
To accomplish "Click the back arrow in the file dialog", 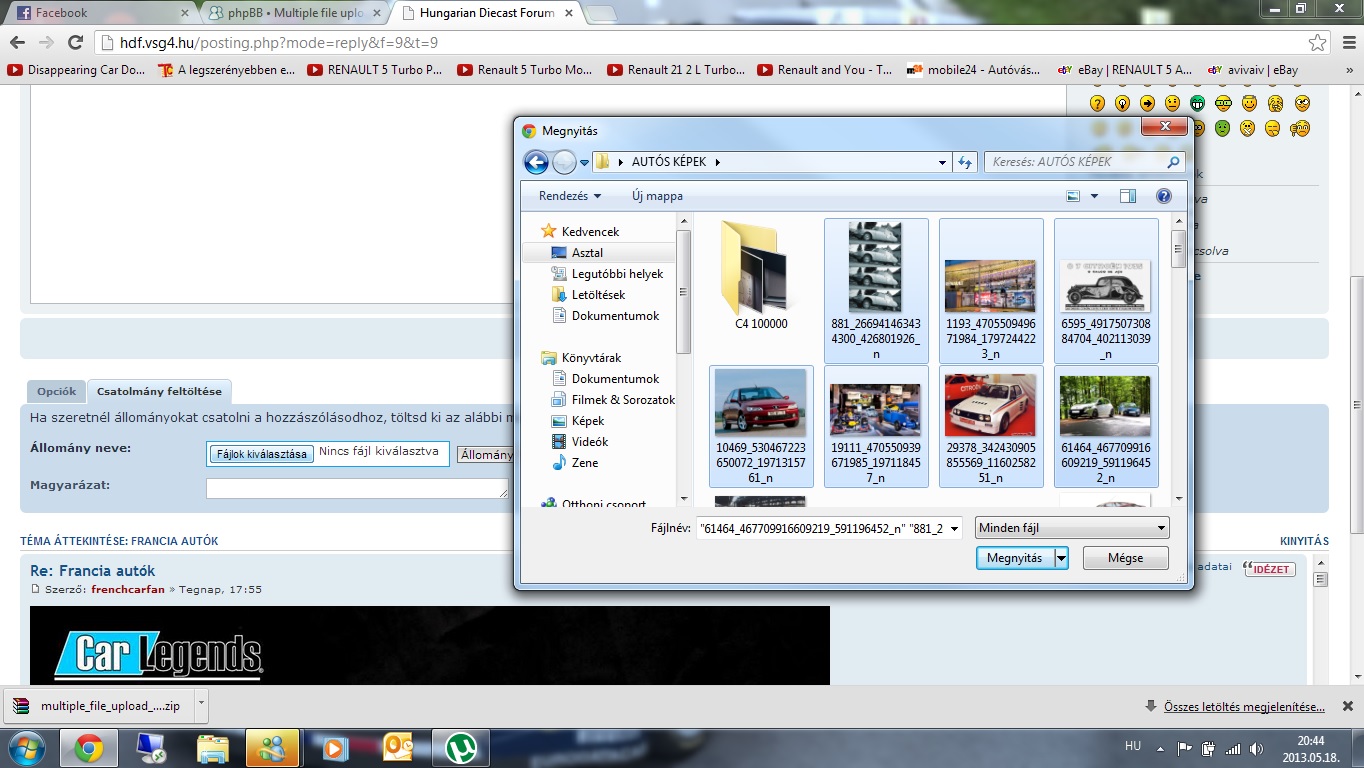I will point(536,162).
